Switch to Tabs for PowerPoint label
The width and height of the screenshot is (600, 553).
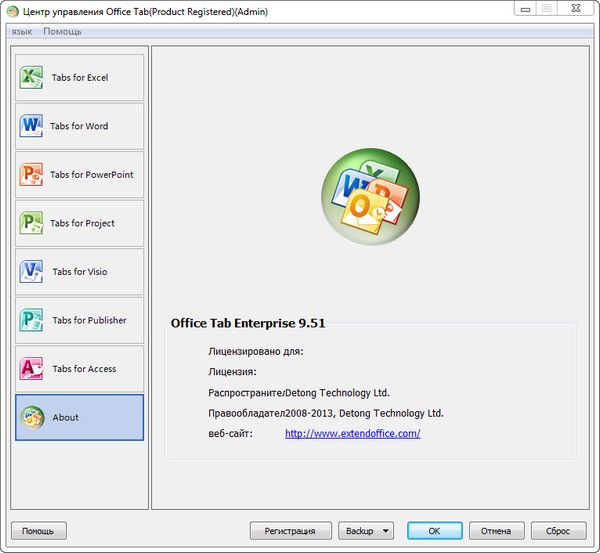pos(92,175)
